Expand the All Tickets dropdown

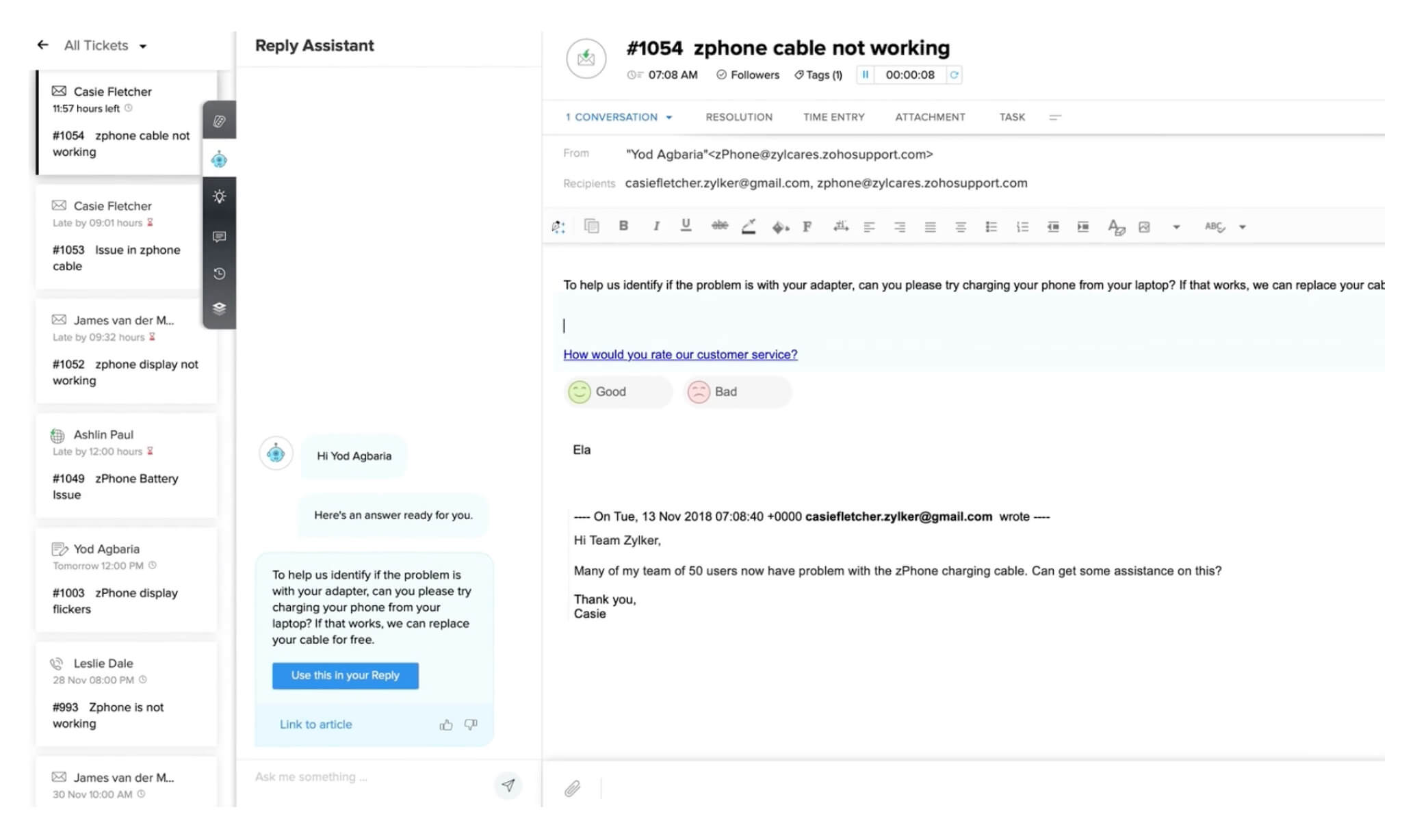144,46
